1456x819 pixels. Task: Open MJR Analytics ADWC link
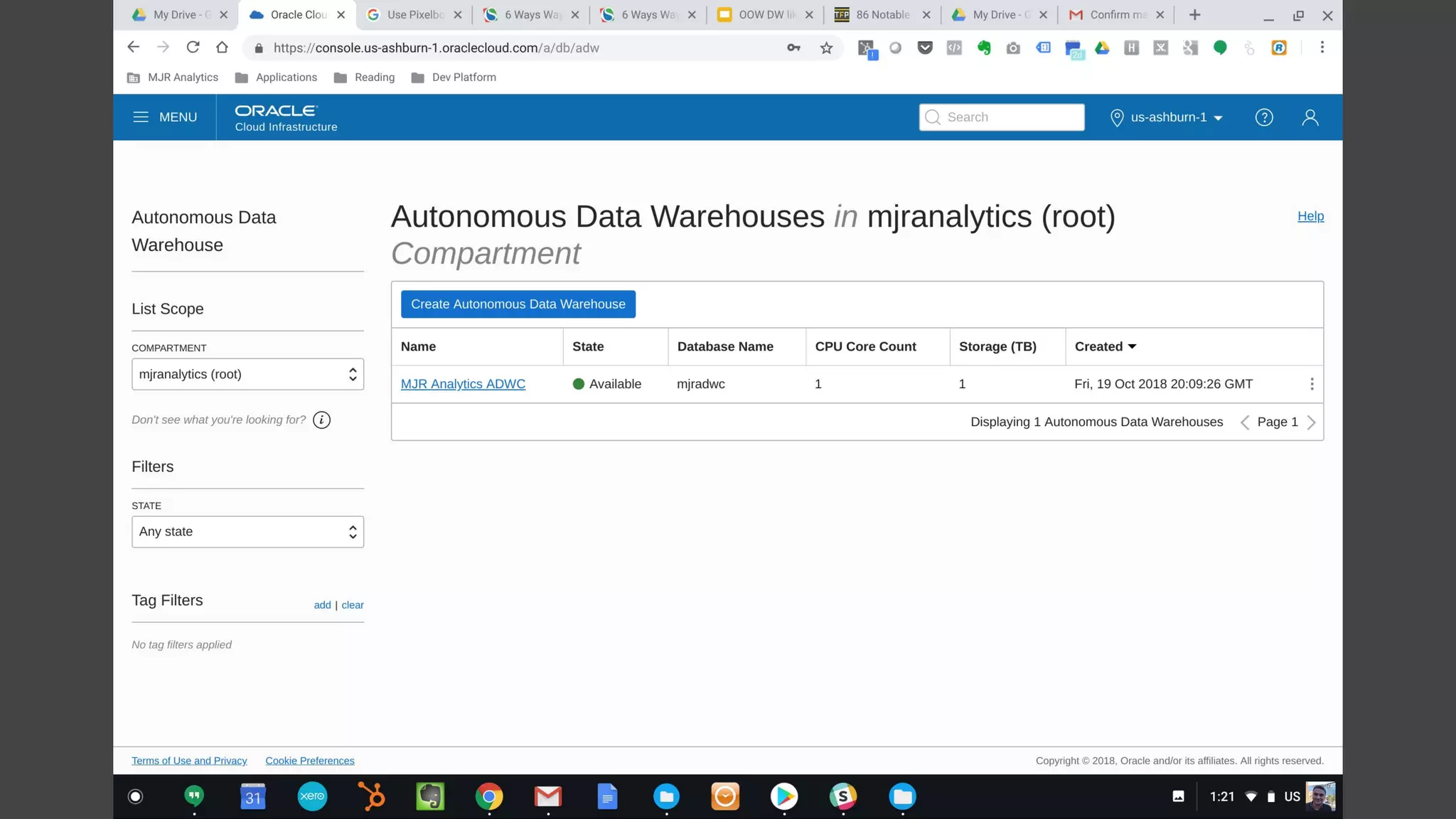point(463,384)
